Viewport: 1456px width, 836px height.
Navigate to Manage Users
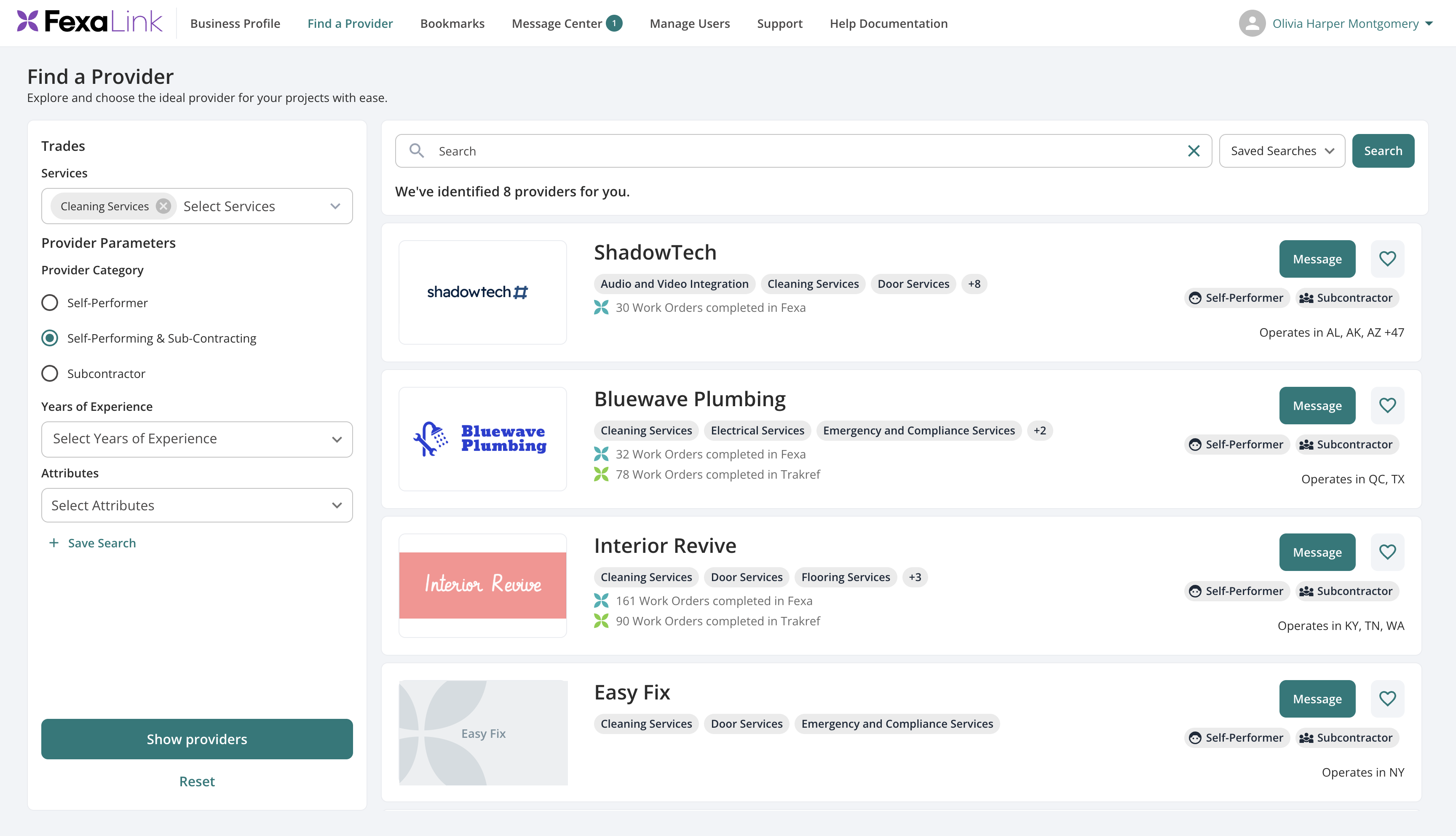[x=690, y=24]
